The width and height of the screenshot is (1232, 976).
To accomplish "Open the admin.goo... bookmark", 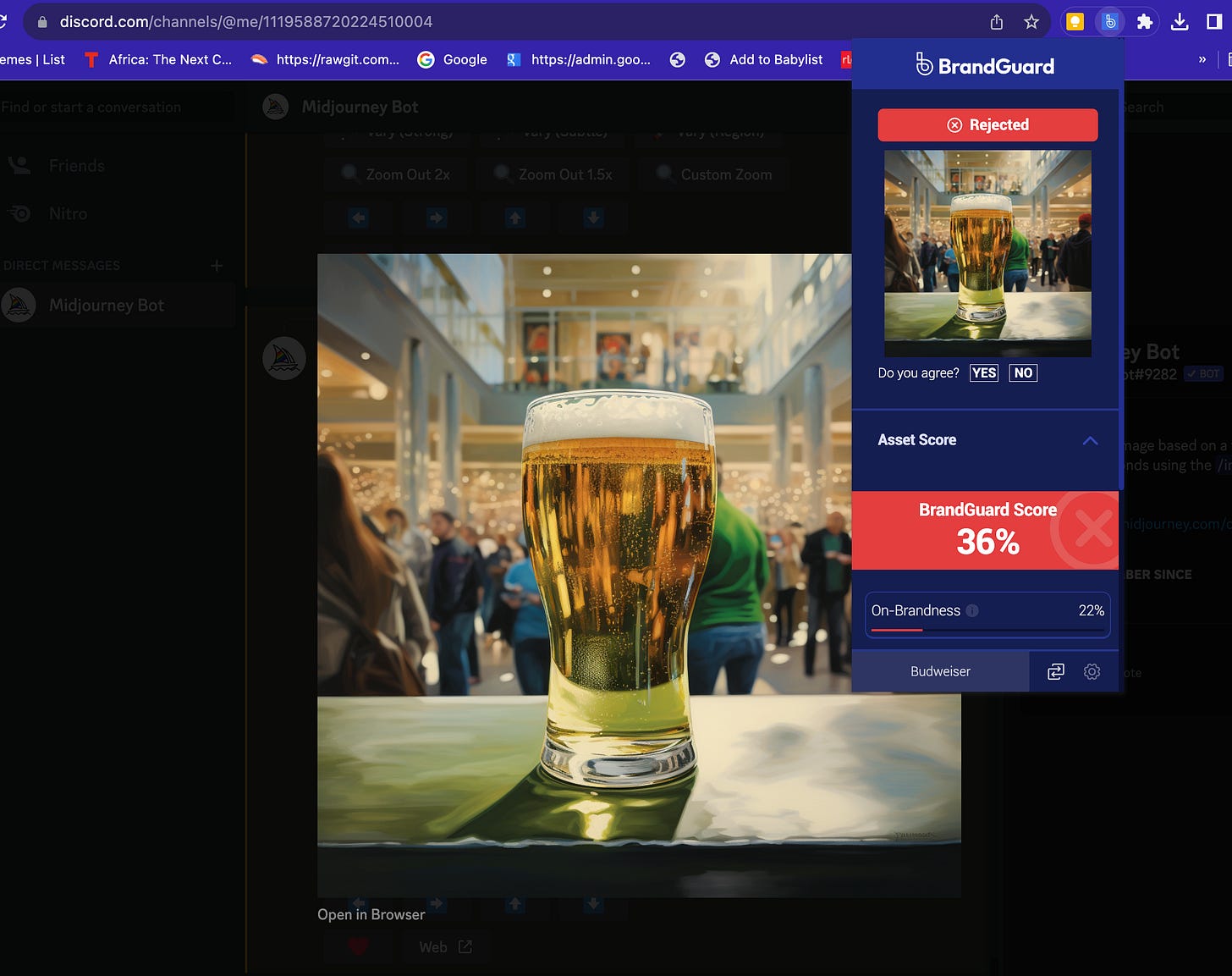I will (579, 59).
